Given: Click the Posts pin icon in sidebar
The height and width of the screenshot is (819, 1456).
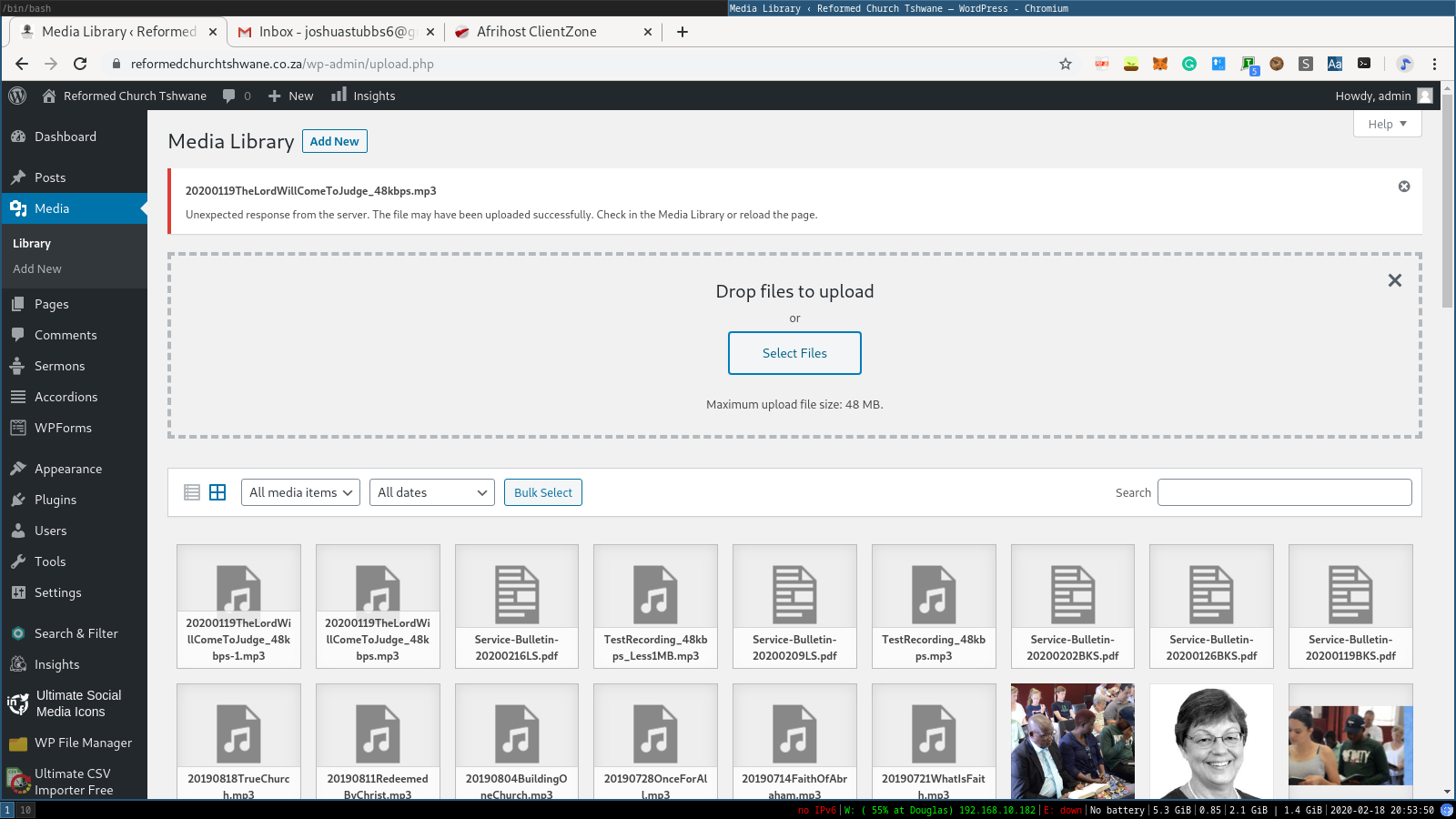Looking at the screenshot, I should click(x=18, y=177).
